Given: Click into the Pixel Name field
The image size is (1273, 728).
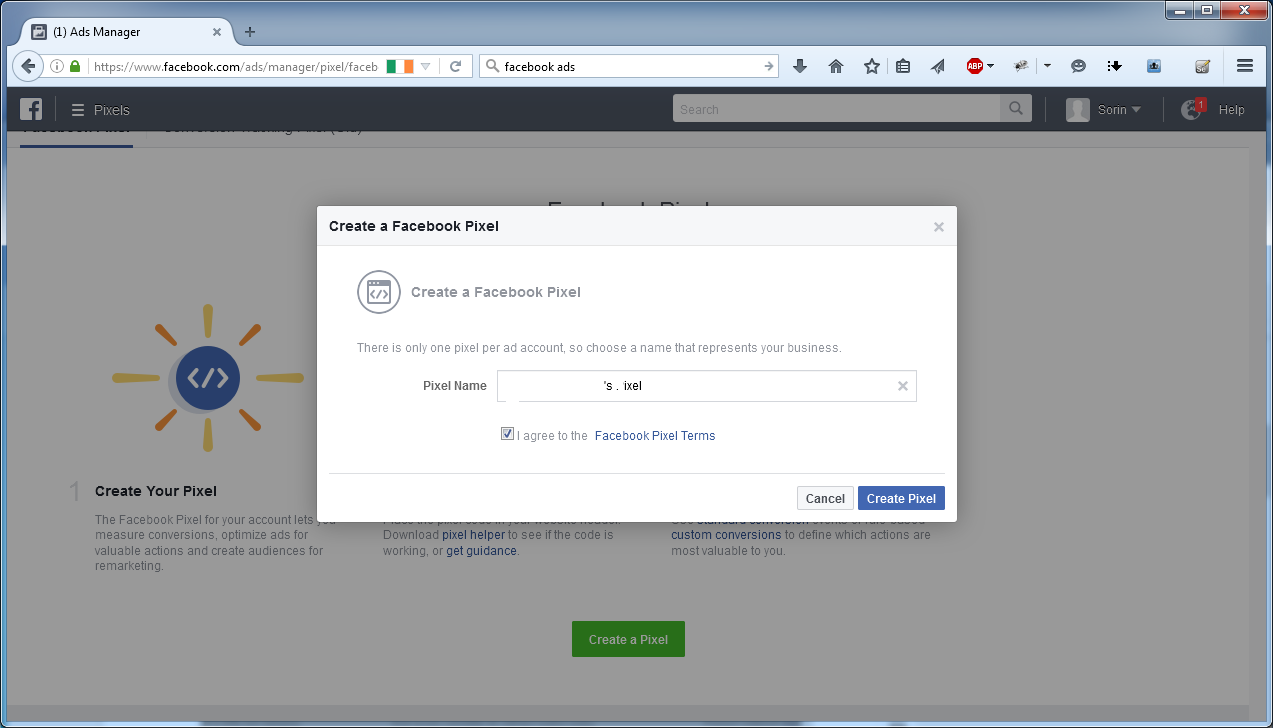Looking at the screenshot, I should [x=706, y=386].
